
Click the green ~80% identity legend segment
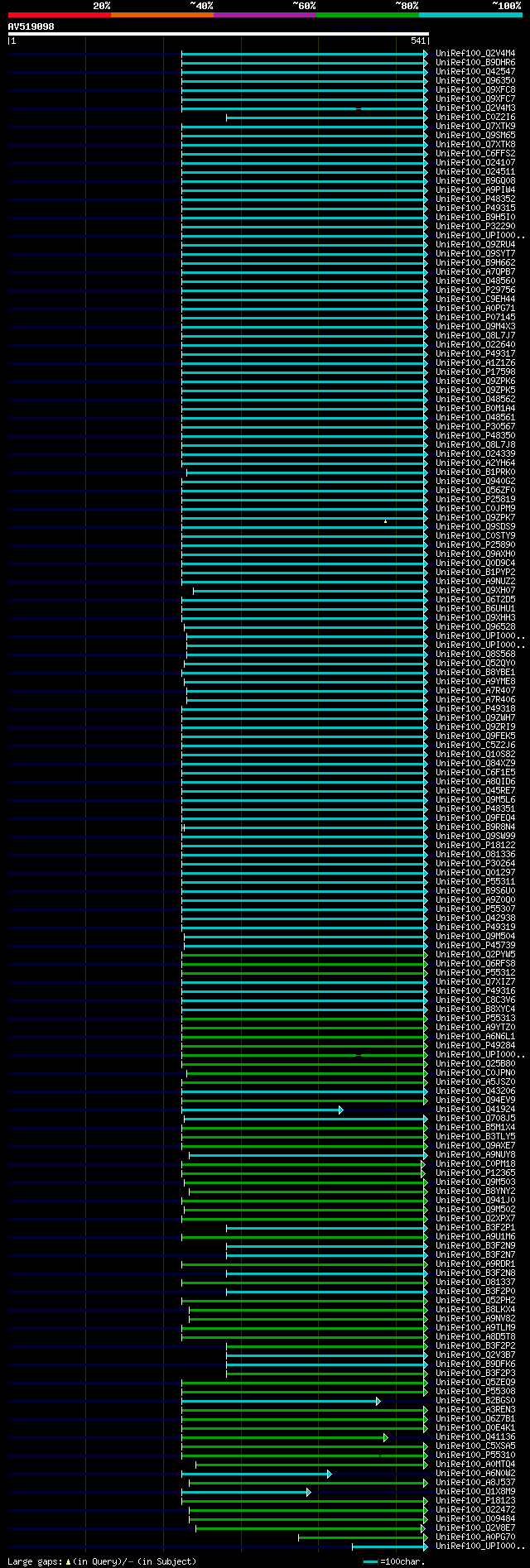tap(368, 15)
